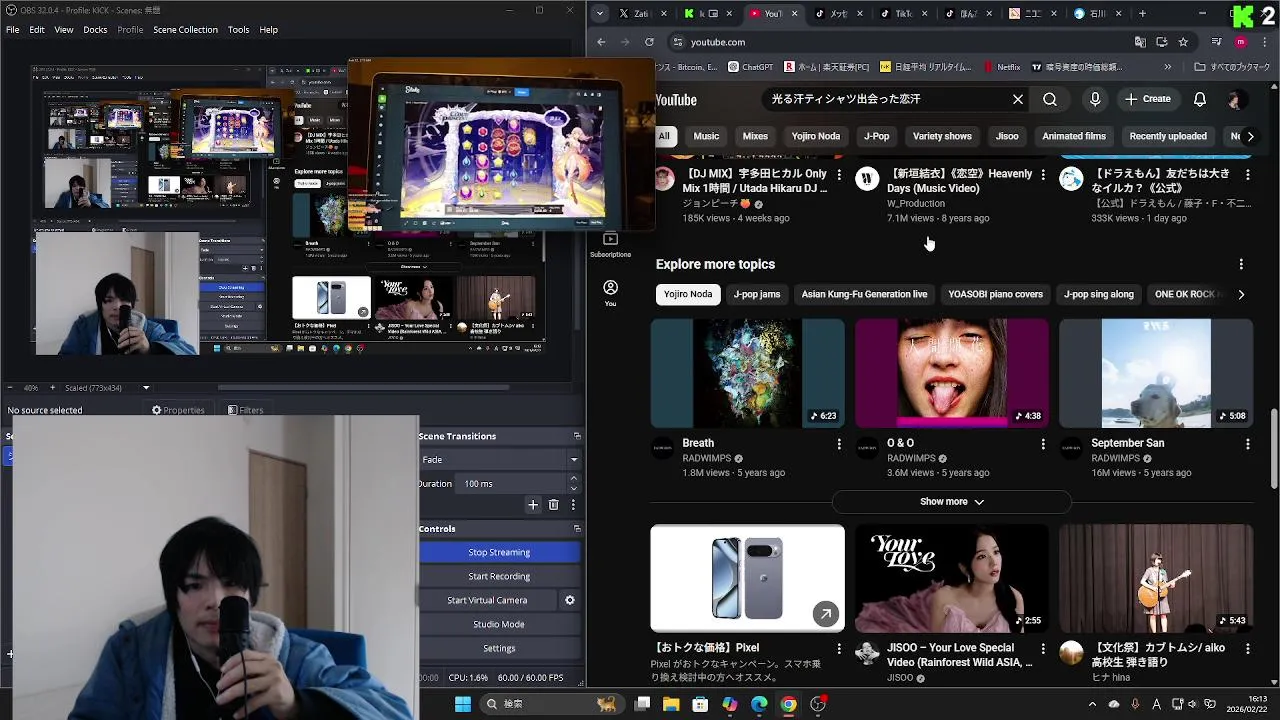
Task: Click the YouTube search magnifier button
Action: (x=1050, y=99)
